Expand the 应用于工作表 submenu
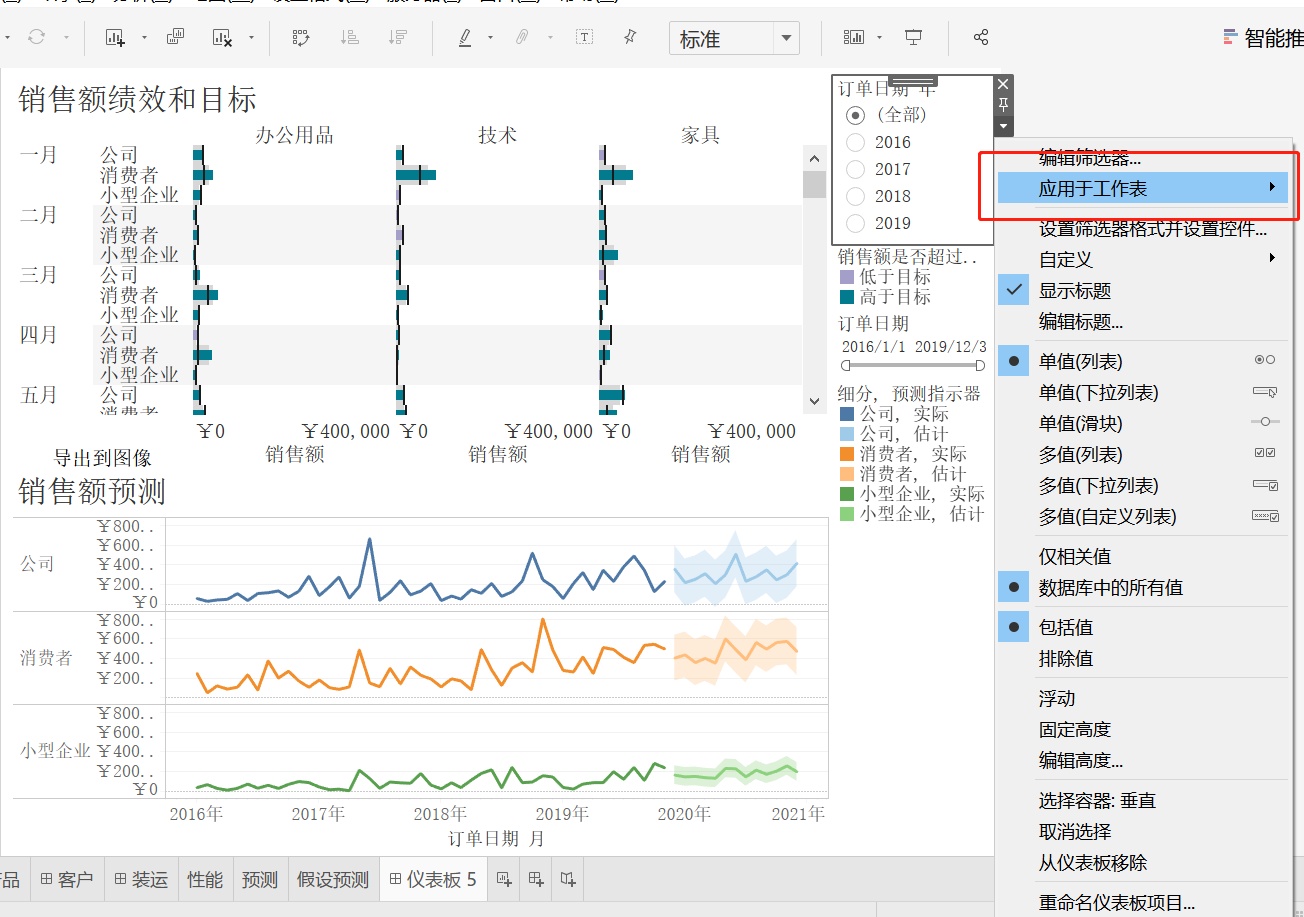 click(1143, 187)
